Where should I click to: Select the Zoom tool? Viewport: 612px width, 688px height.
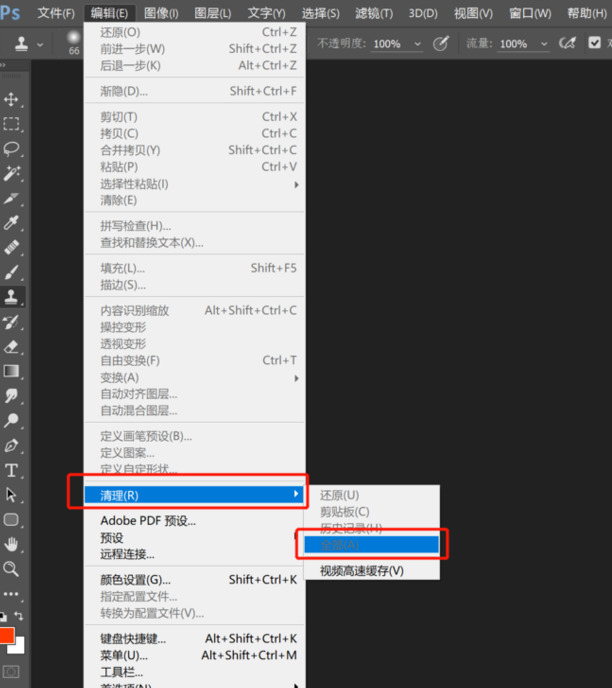[11, 569]
